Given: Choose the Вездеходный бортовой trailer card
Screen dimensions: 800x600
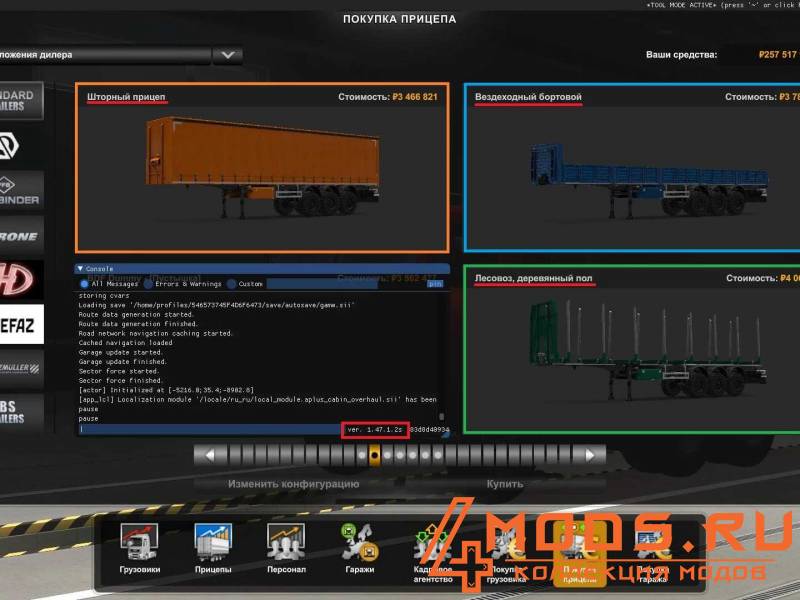Looking at the screenshot, I should (632, 167).
